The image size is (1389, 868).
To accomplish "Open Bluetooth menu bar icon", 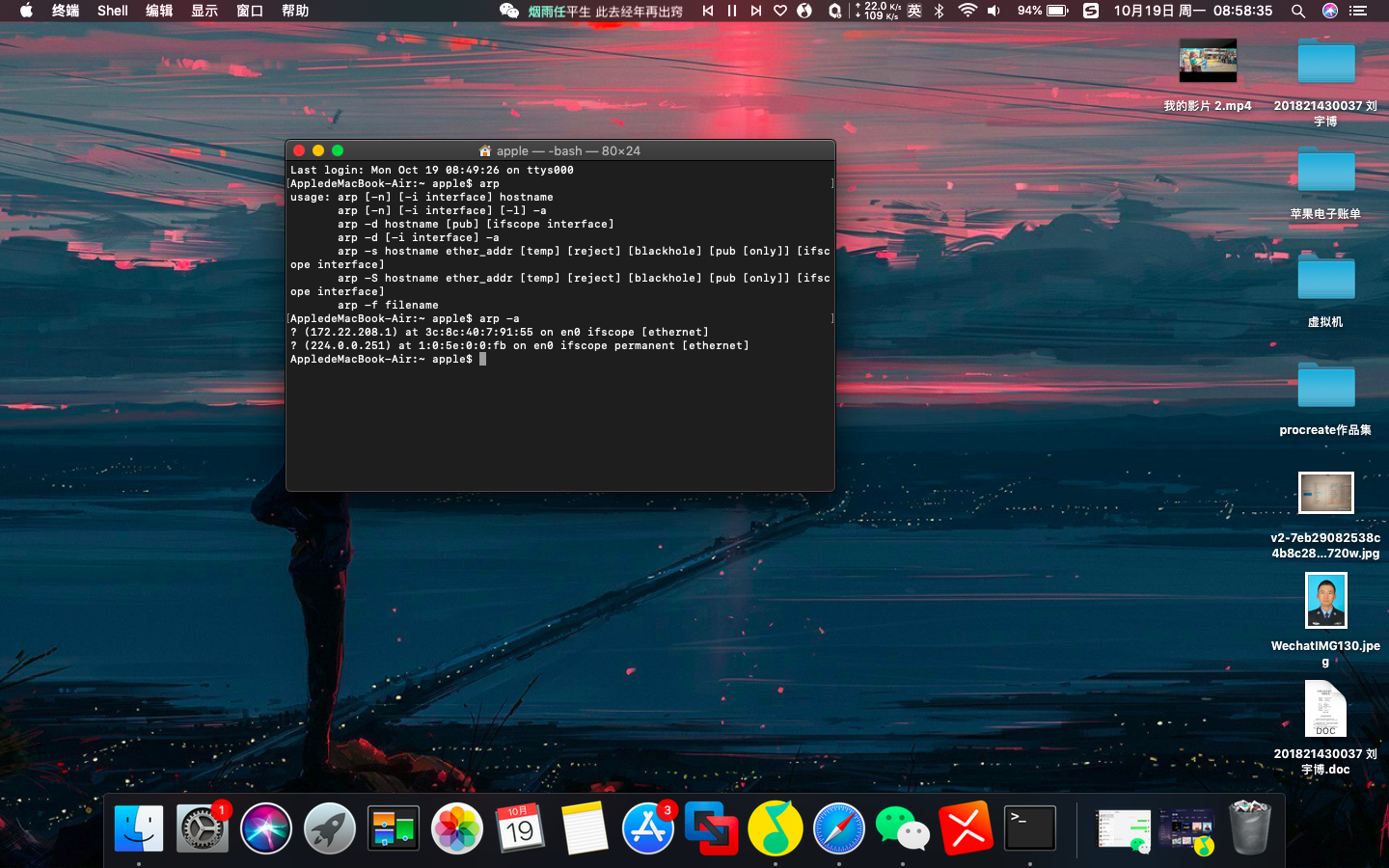I will (x=939, y=11).
